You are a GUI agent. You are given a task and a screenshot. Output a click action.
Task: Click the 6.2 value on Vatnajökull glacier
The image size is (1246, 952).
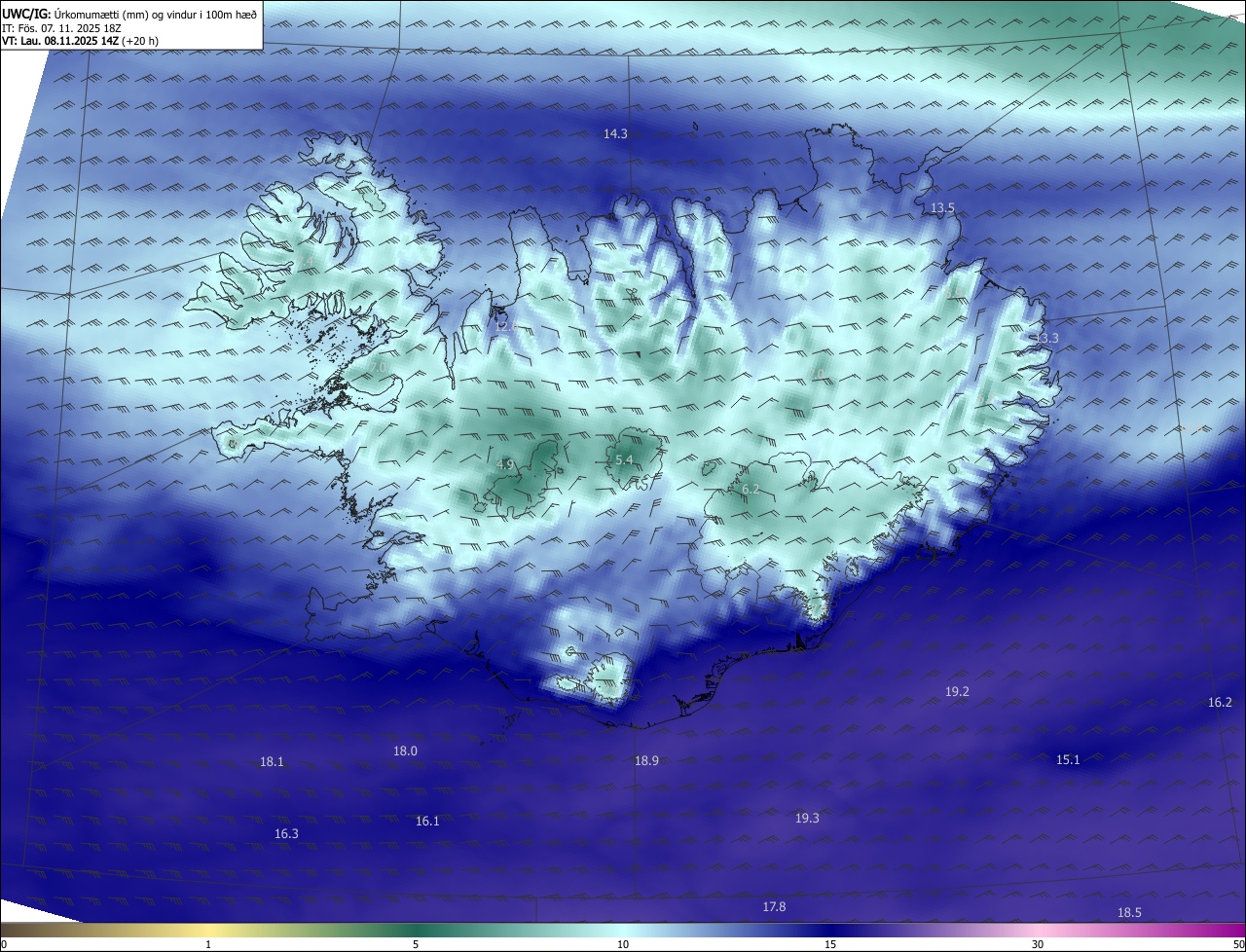751,490
